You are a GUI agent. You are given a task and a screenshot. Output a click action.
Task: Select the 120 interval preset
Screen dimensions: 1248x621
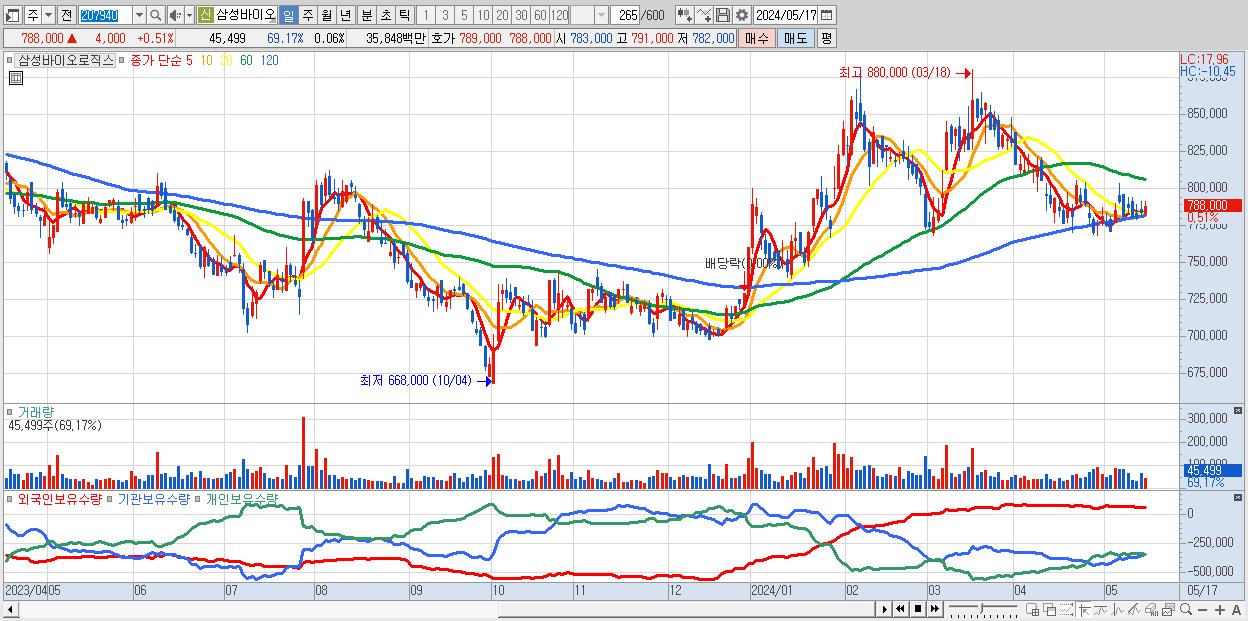(559, 16)
